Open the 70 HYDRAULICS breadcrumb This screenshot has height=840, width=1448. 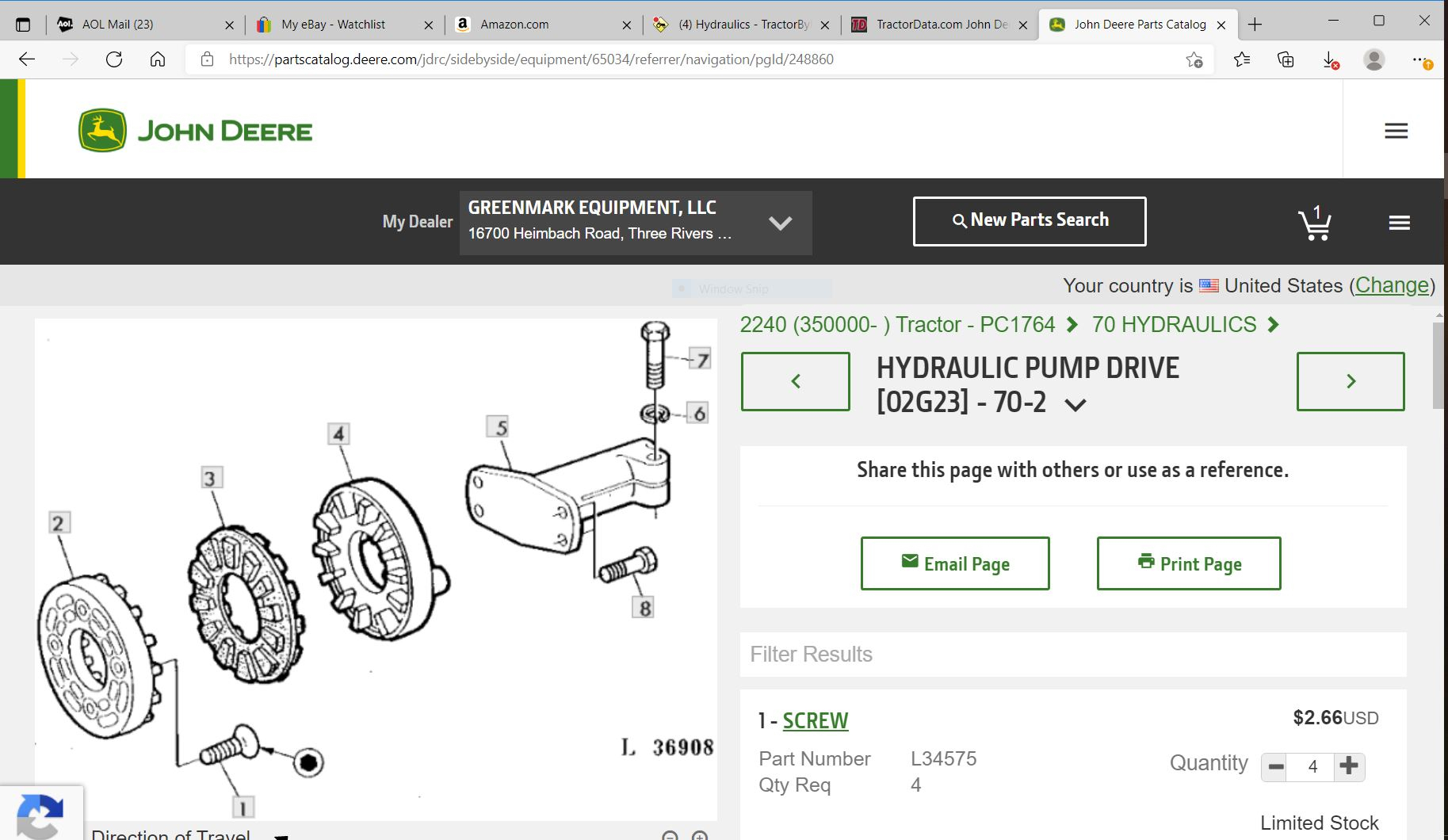tap(1174, 325)
